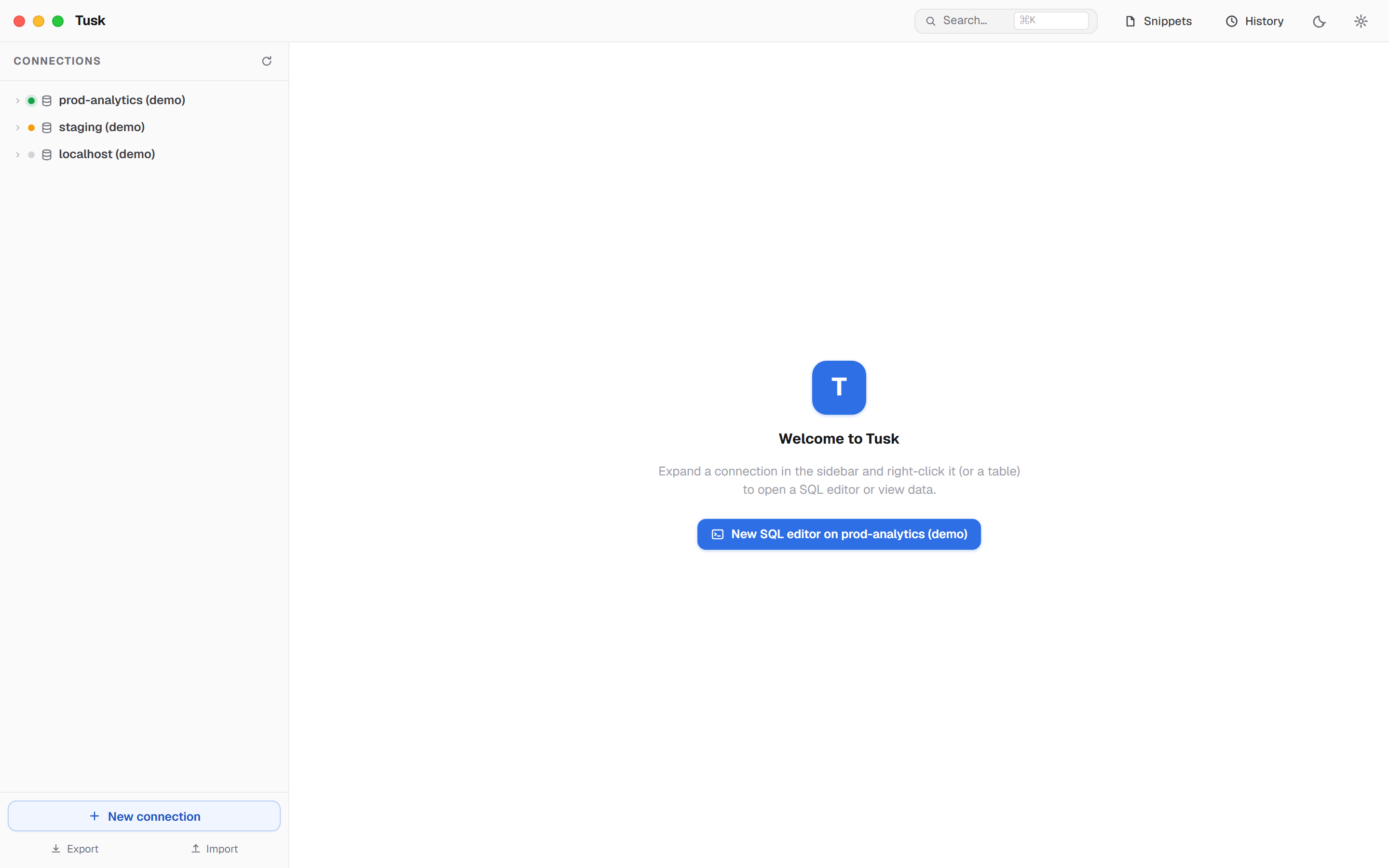Click the download arrow icon beside Export
1389x868 pixels.
click(x=55, y=849)
